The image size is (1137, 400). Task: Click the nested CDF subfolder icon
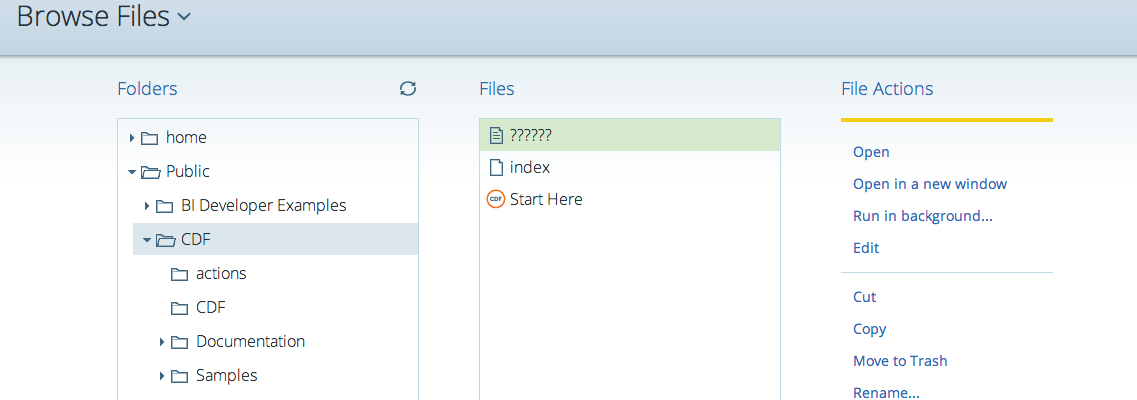[x=180, y=308]
